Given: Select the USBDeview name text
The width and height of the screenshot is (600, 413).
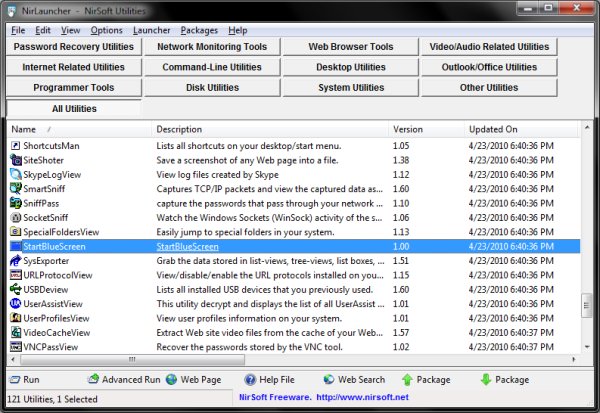Looking at the screenshot, I should pos(46,290).
